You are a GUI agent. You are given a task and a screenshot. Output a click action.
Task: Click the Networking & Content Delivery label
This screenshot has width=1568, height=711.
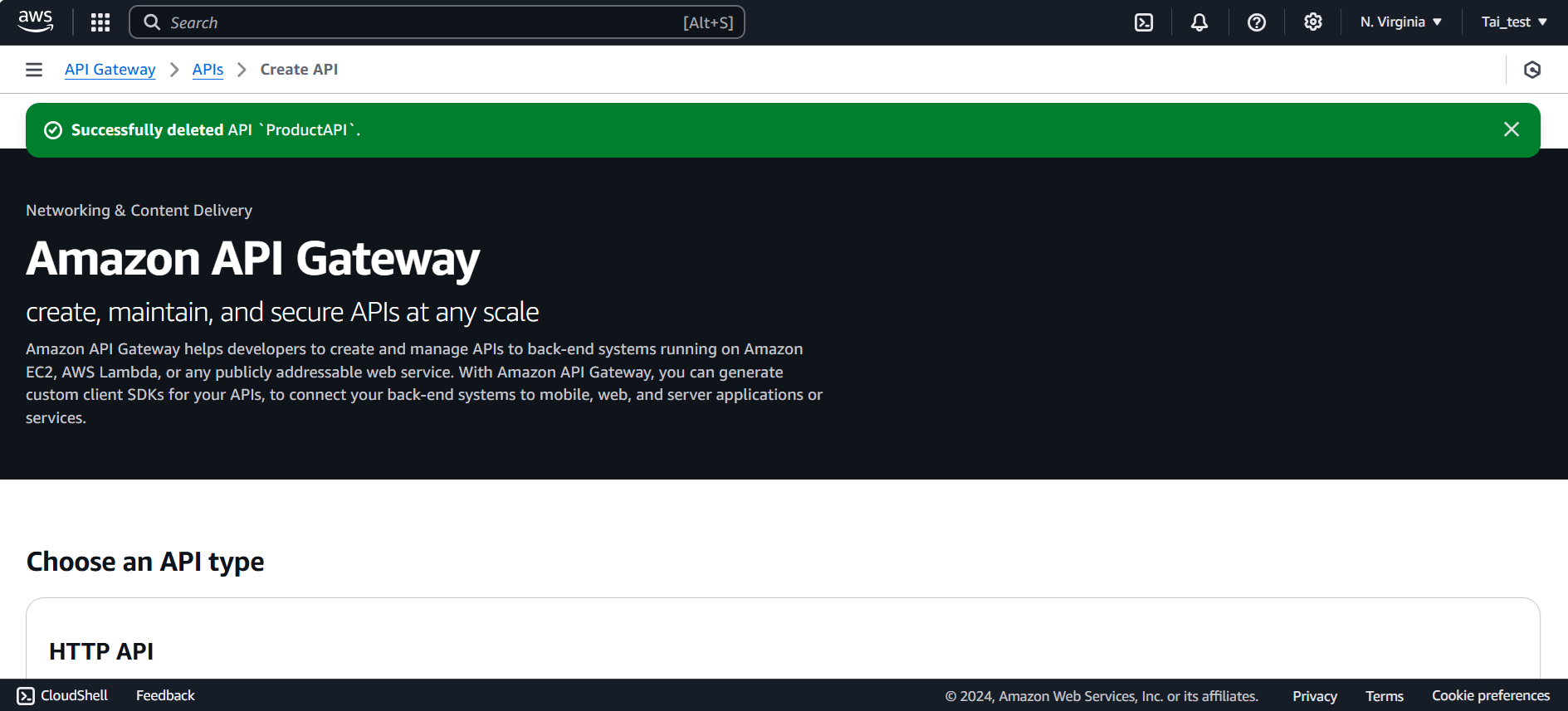point(139,211)
